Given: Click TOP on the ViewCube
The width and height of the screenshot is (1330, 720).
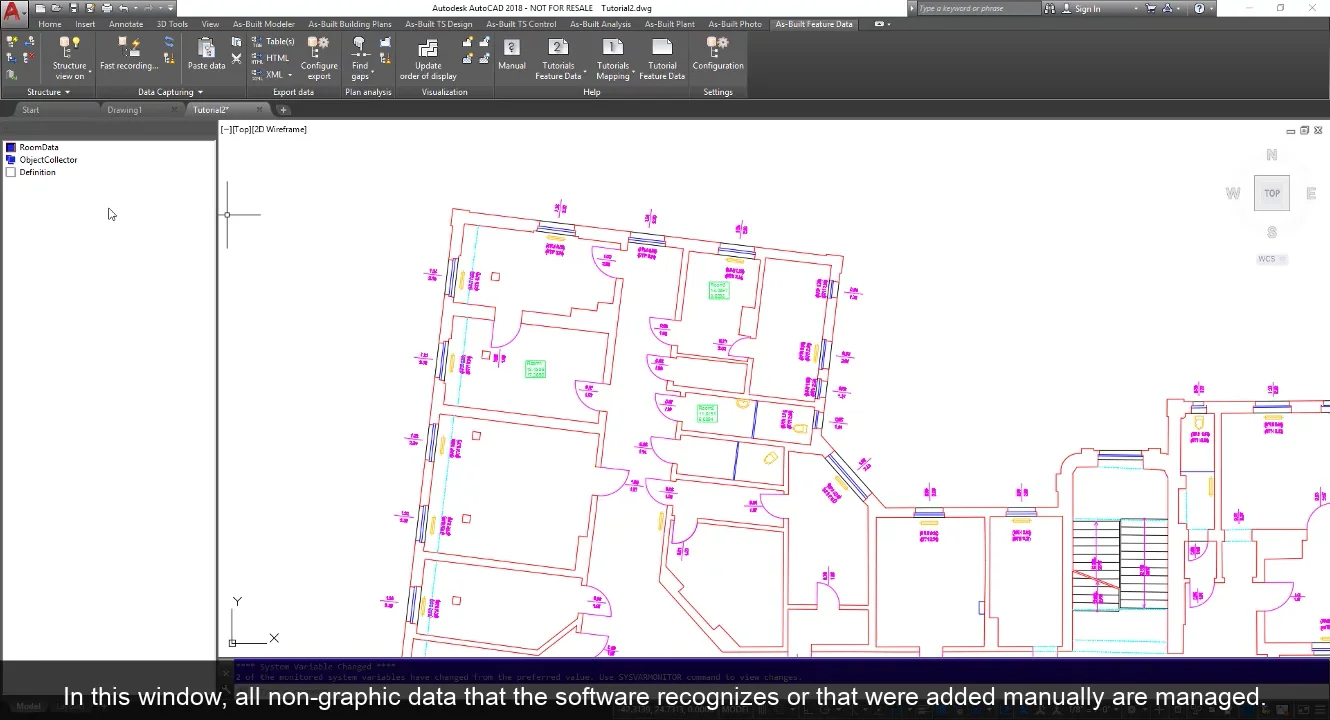Looking at the screenshot, I should click(1271, 192).
